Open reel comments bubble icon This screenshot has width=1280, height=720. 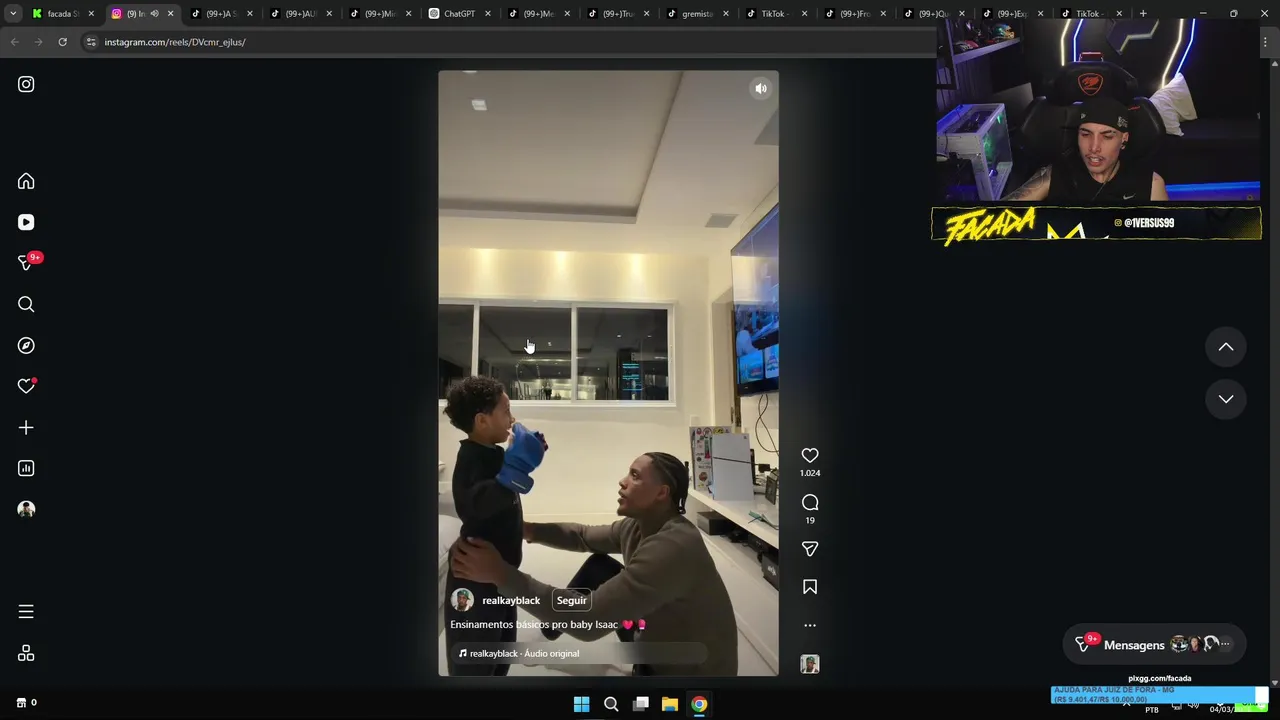[810, 502]
